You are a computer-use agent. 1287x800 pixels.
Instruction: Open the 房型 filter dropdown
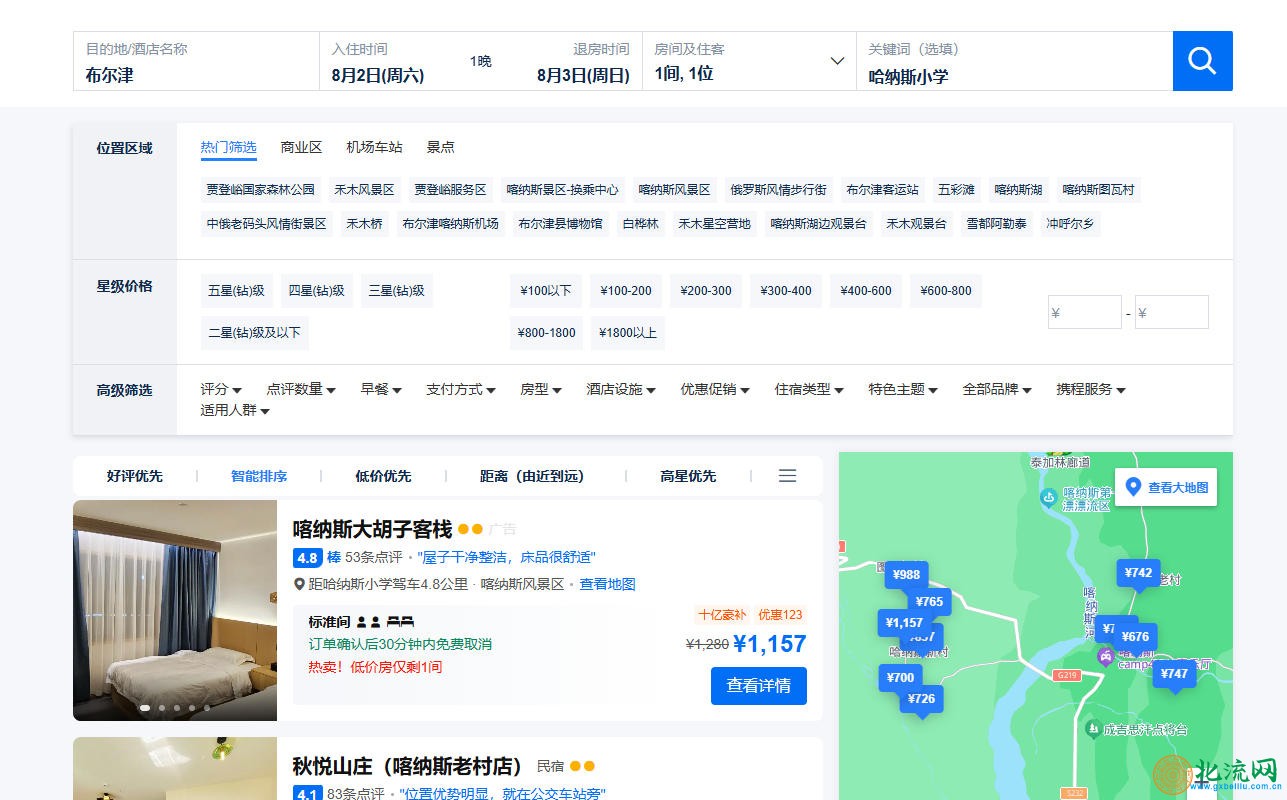[541, 390]
